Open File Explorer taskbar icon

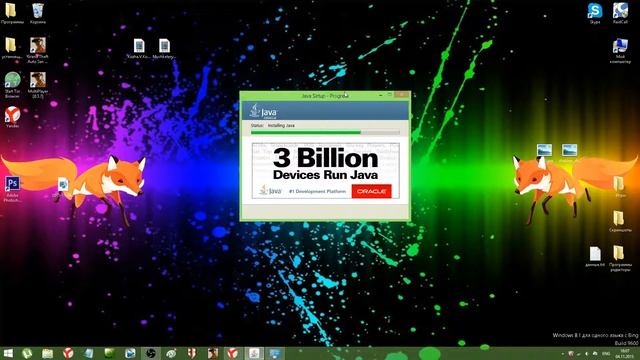[48, 353]
